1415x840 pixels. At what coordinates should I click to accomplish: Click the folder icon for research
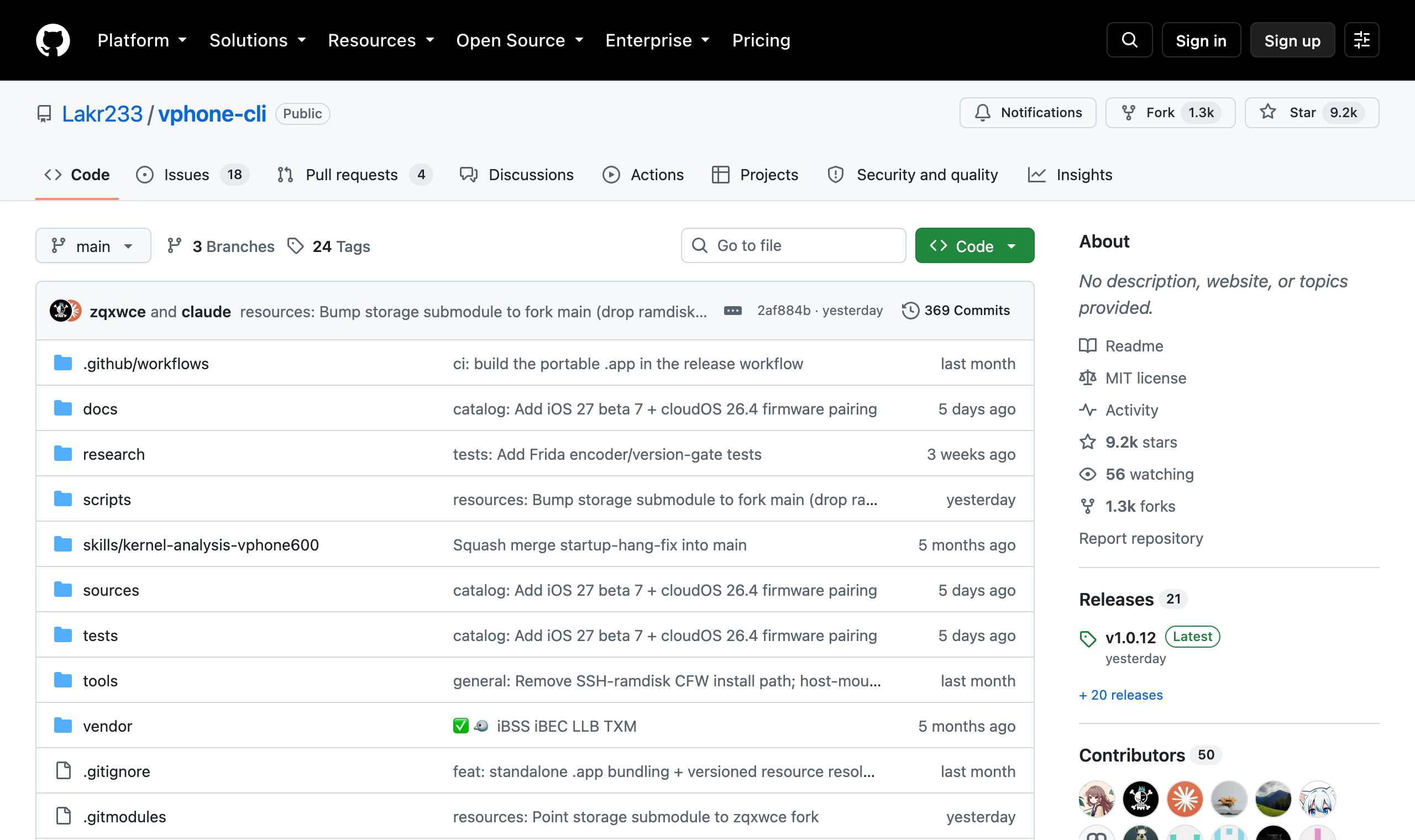tap(63, 453)
